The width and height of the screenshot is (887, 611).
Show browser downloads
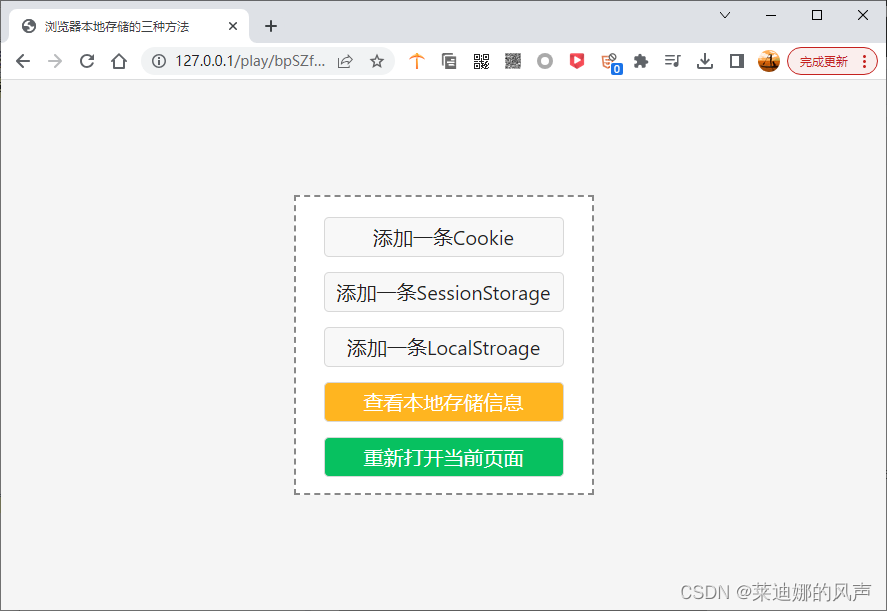pos(705,61)
